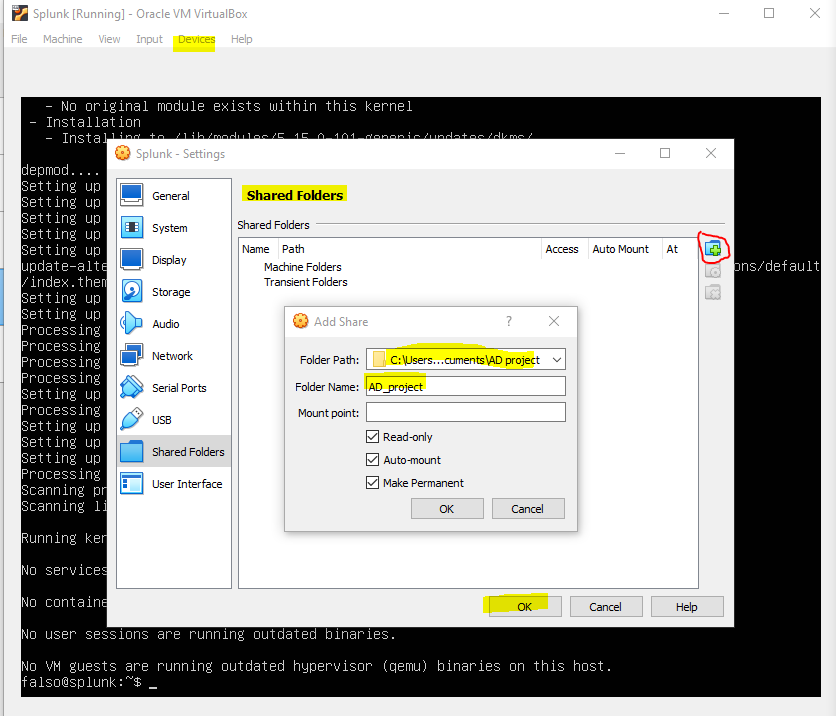Click the Splunk Settings gear title icon
This screenshot has height=716, width=836.
[123, 154]
